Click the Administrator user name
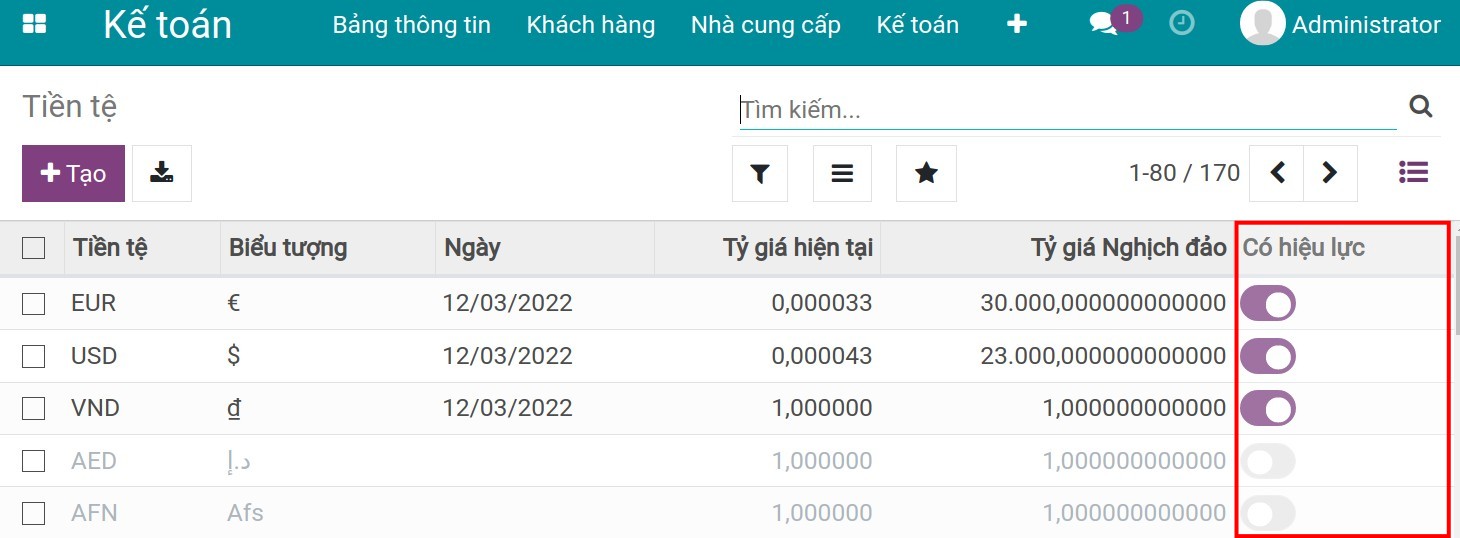This screenshot has height=538, width=1460. tap(1366, 25)
